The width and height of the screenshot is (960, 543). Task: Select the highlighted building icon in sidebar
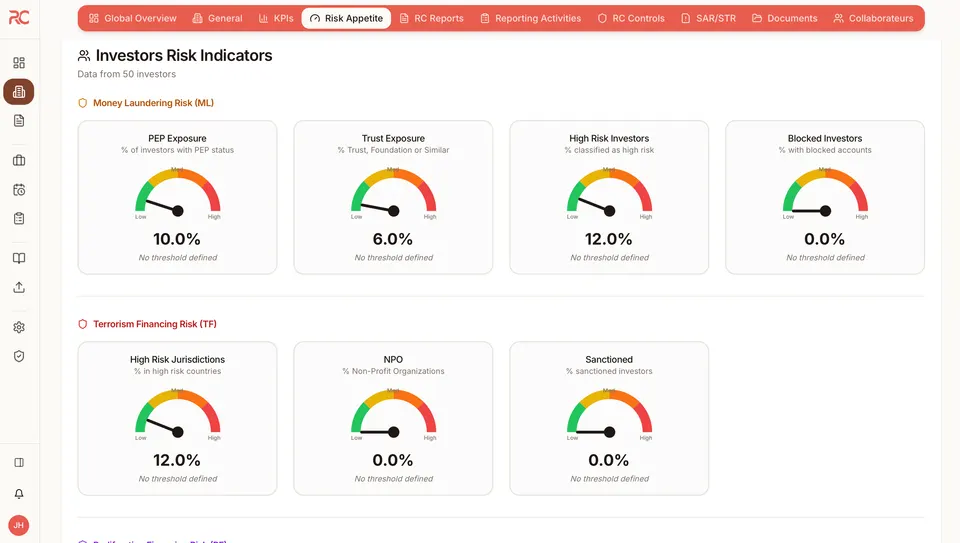(19, 92)
